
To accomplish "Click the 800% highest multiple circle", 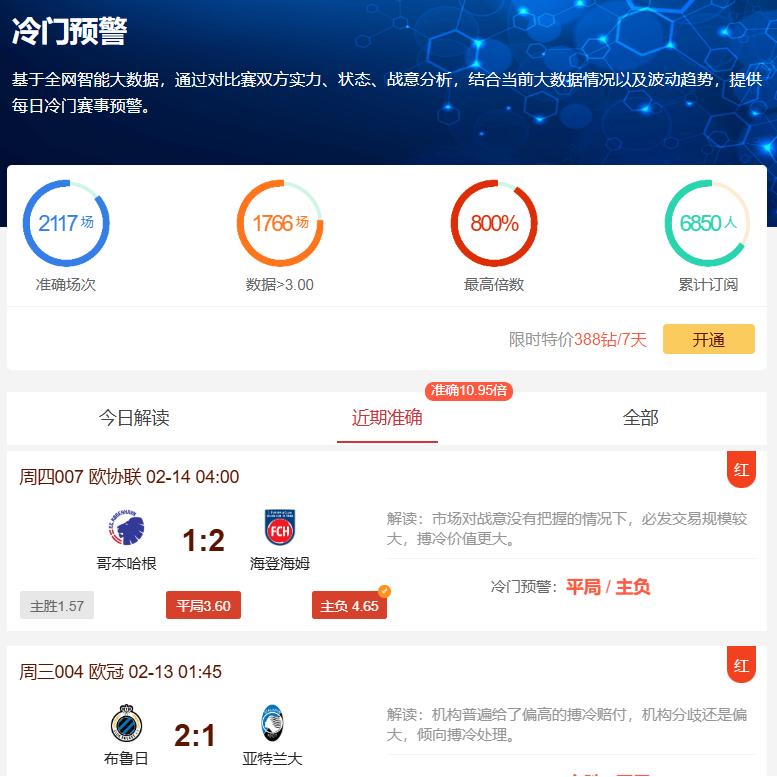I will (x=494, y=223).
